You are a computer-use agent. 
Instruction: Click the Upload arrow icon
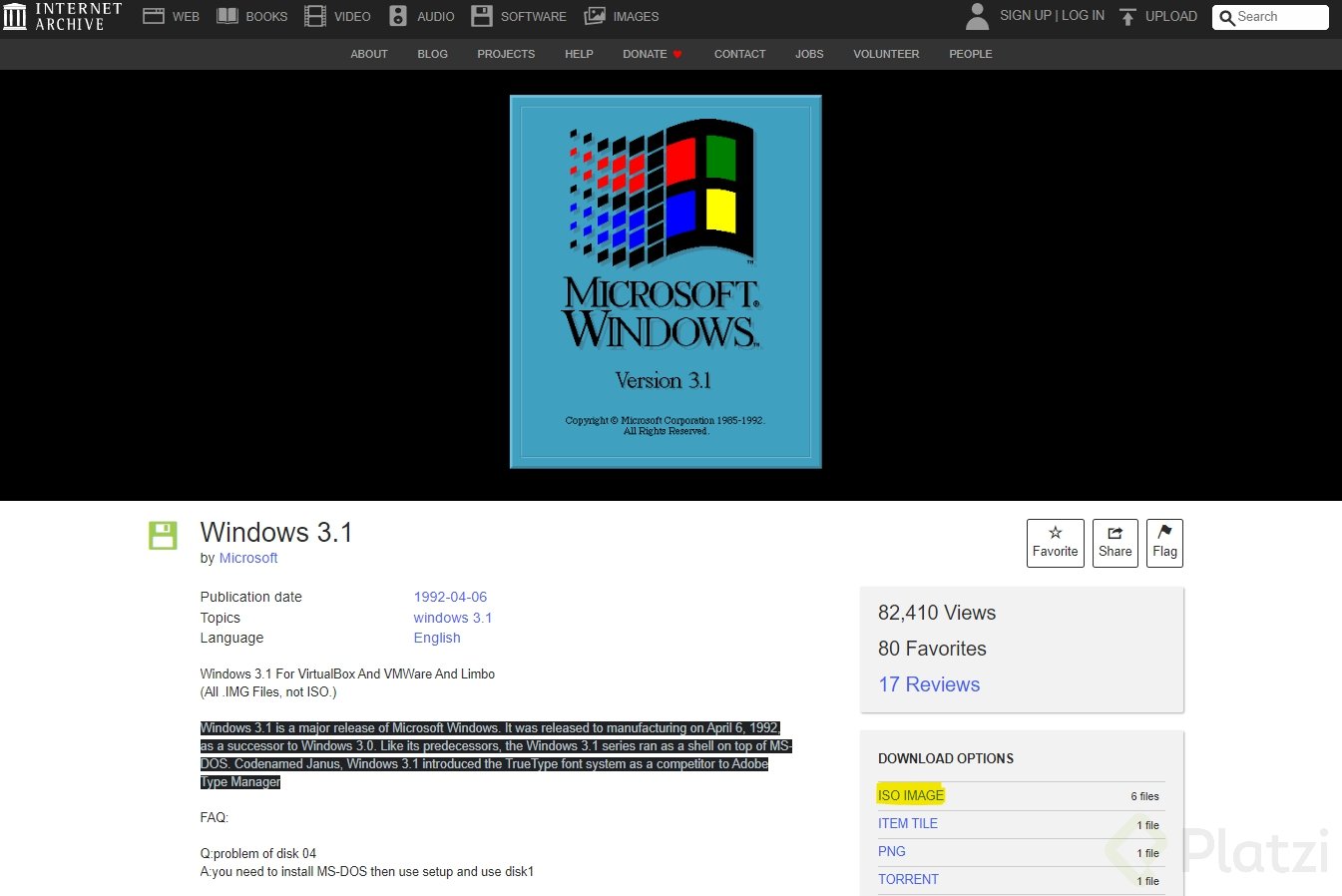pos(1127,16)
